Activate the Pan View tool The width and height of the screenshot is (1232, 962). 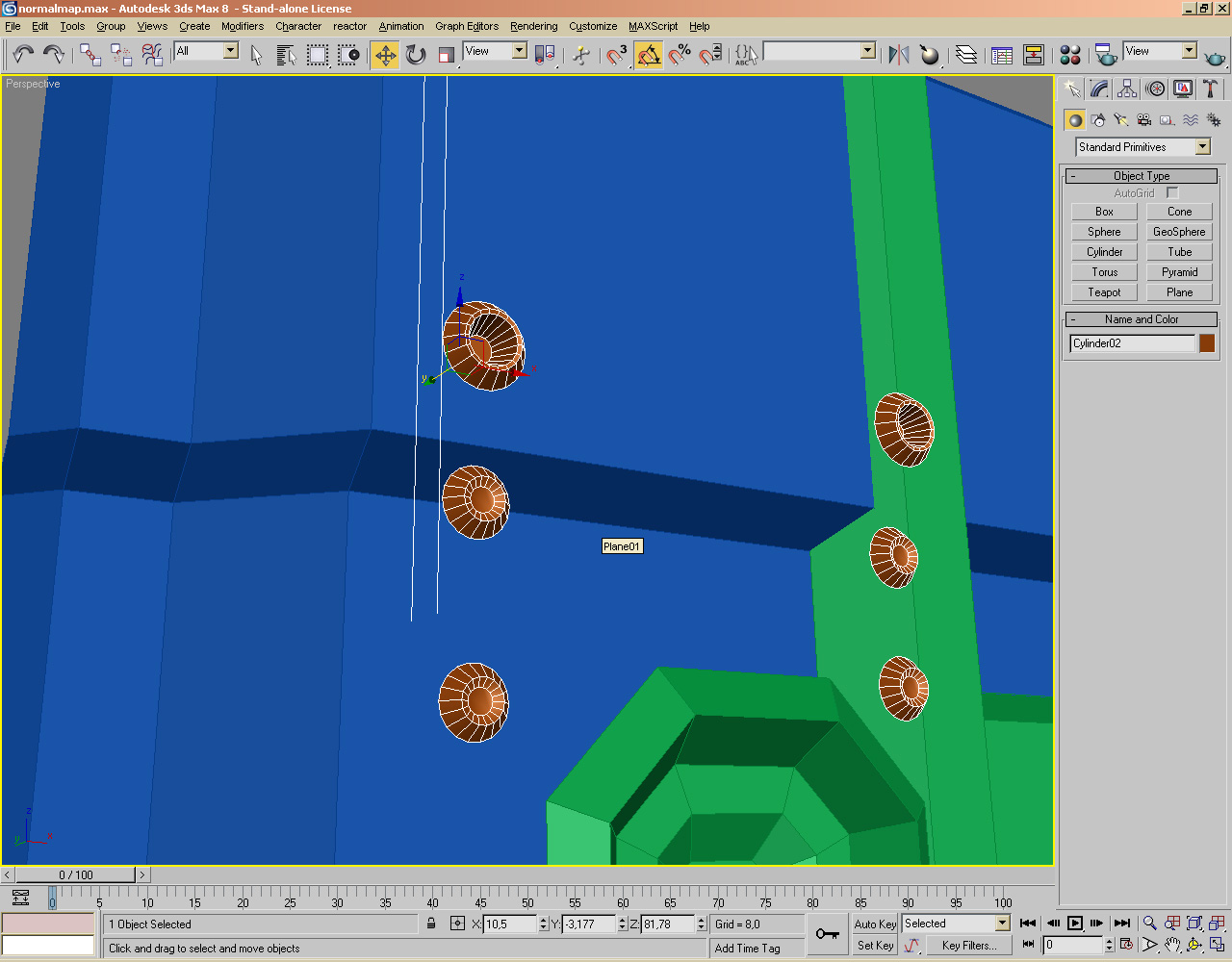[x=1171, y=944]
